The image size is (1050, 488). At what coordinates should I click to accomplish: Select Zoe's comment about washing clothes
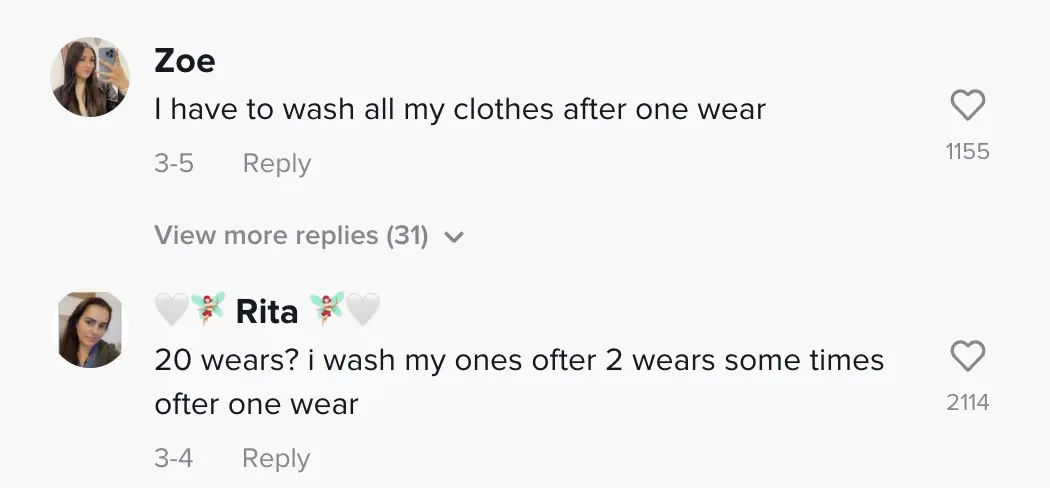click(460, 109)
